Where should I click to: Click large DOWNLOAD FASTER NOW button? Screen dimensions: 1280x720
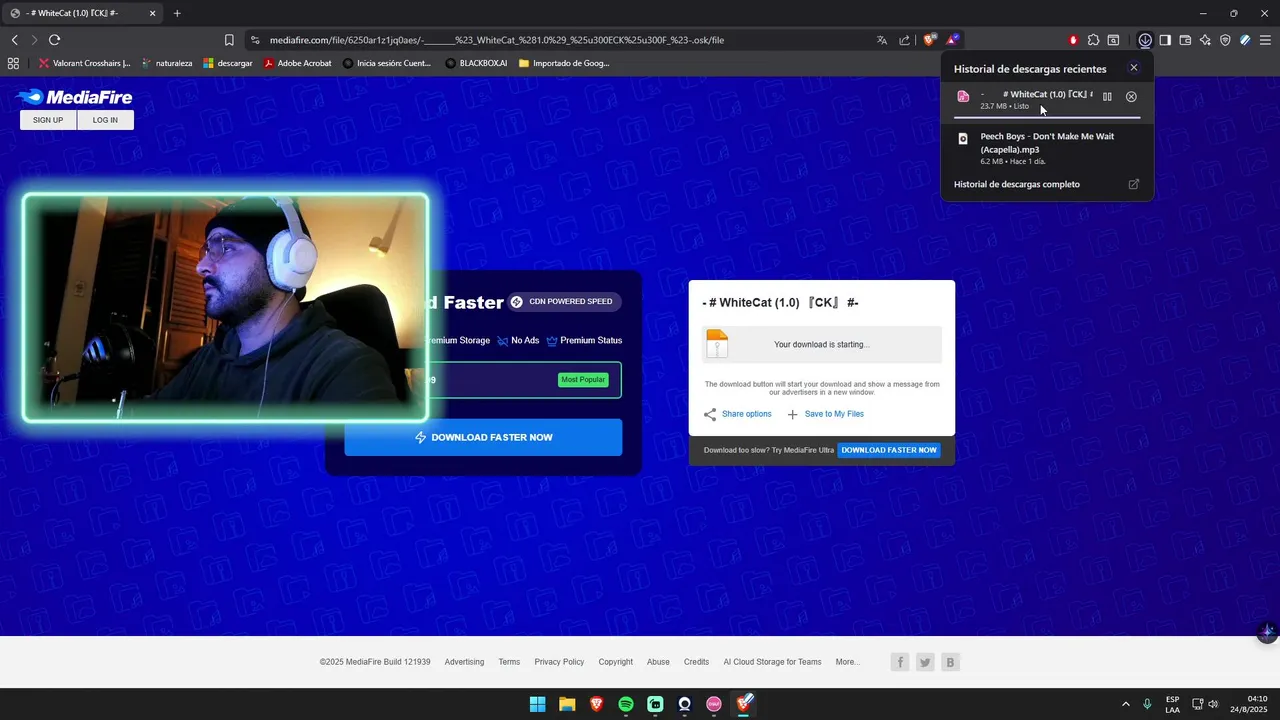click(x=483, y=437)
